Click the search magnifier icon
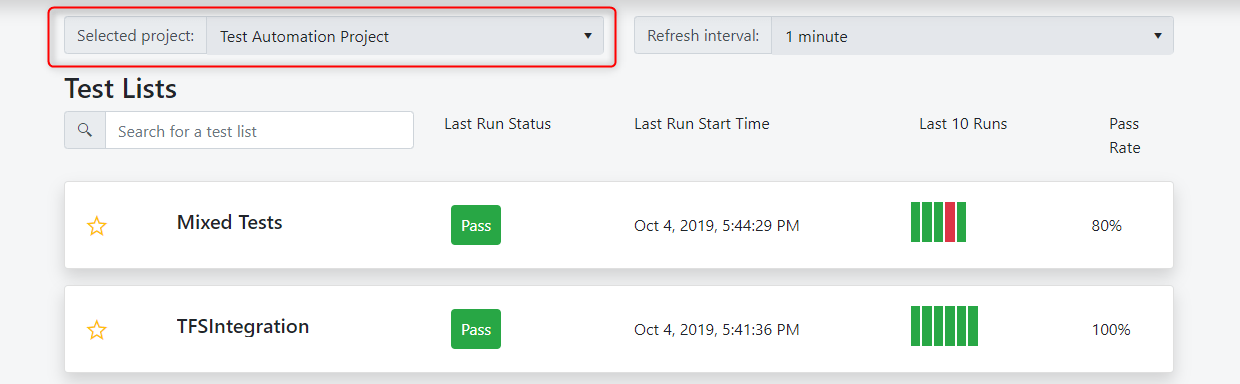This screenshot has height=384, width=1240. (x=85, y=130)
